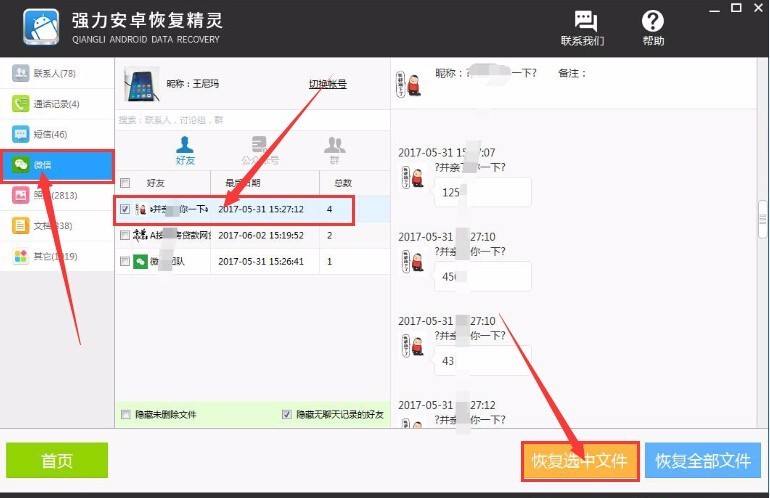
Task: Click the message bubble starting with 43
Action: 482,360
